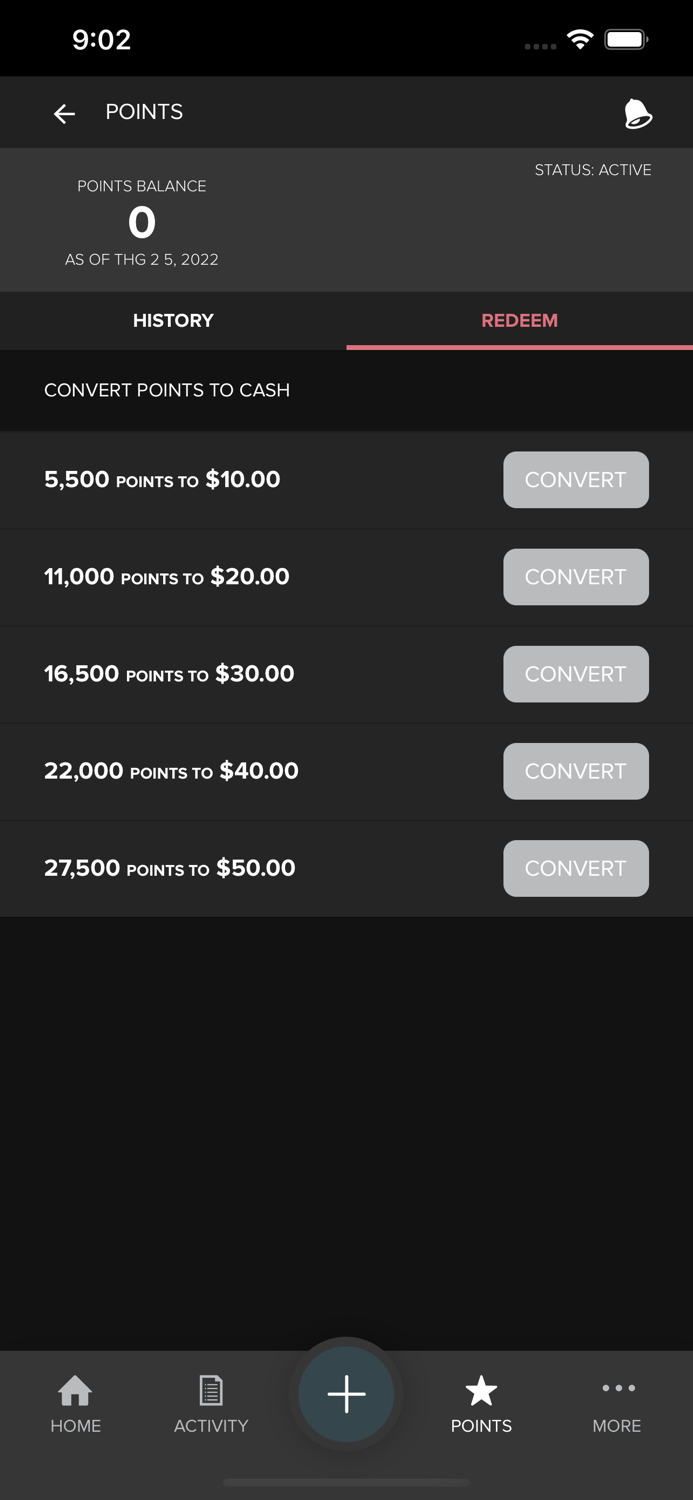
Task: Convert 5,500 points to $10.00
Action: 576,479
